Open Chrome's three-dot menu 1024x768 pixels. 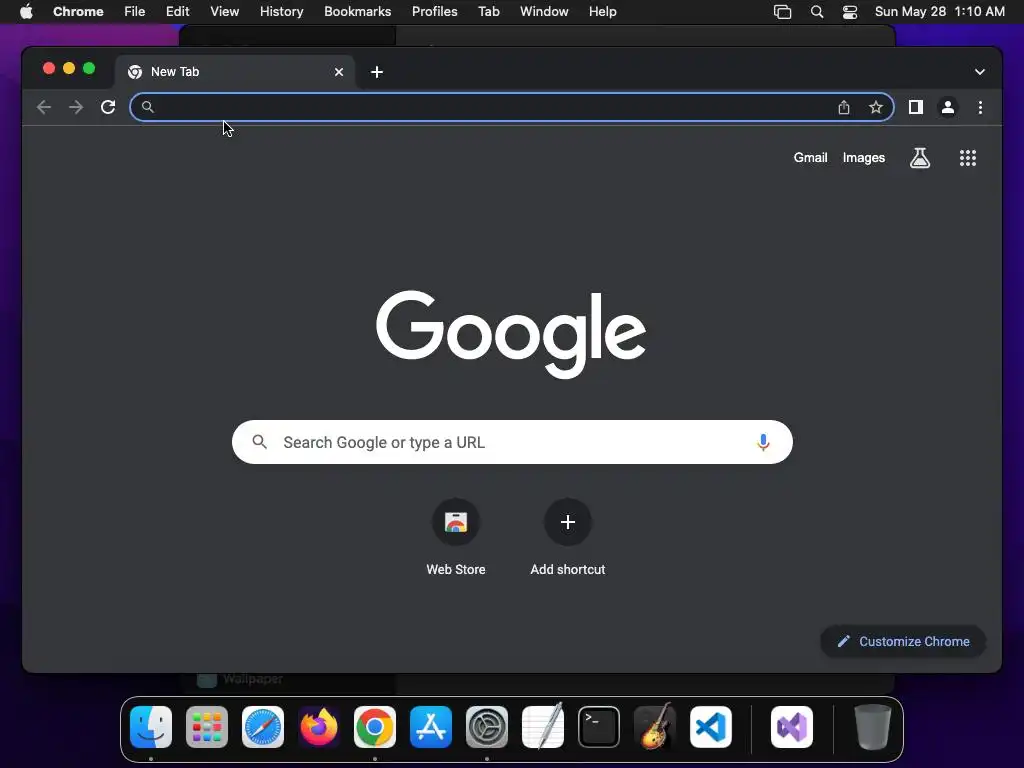click(980, 107)
